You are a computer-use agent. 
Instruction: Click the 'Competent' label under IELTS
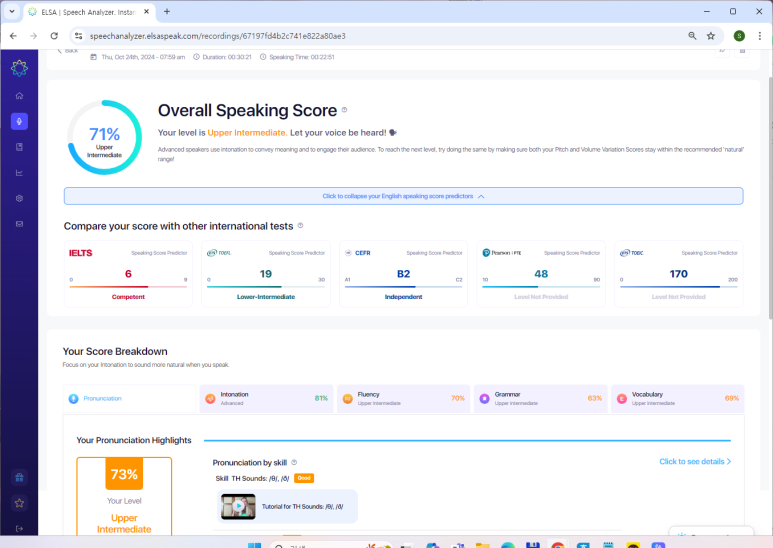pyautogui.click(x=128, y=297)
